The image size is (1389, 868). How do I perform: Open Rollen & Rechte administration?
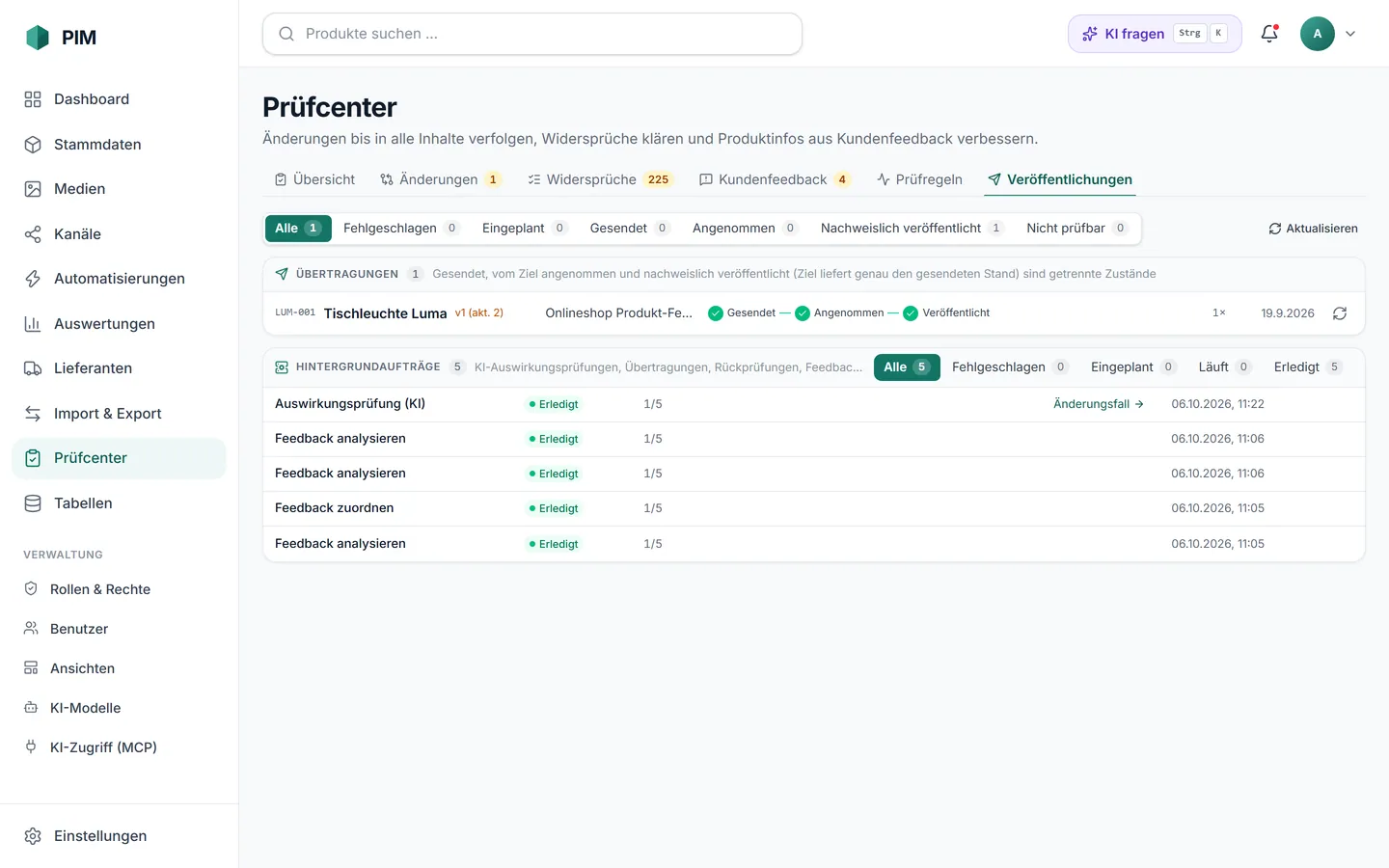pyautogui.click(x=119, y=589)
